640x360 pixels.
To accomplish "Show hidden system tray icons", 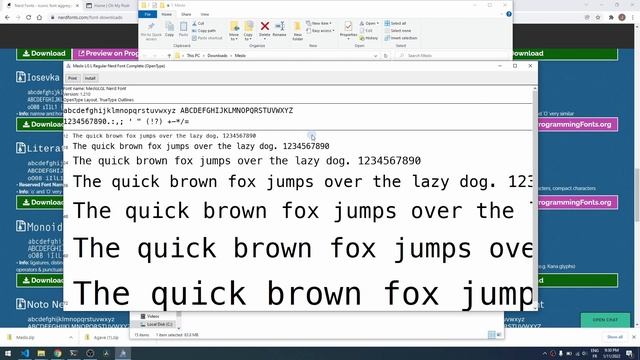I will tap(544, 353).
